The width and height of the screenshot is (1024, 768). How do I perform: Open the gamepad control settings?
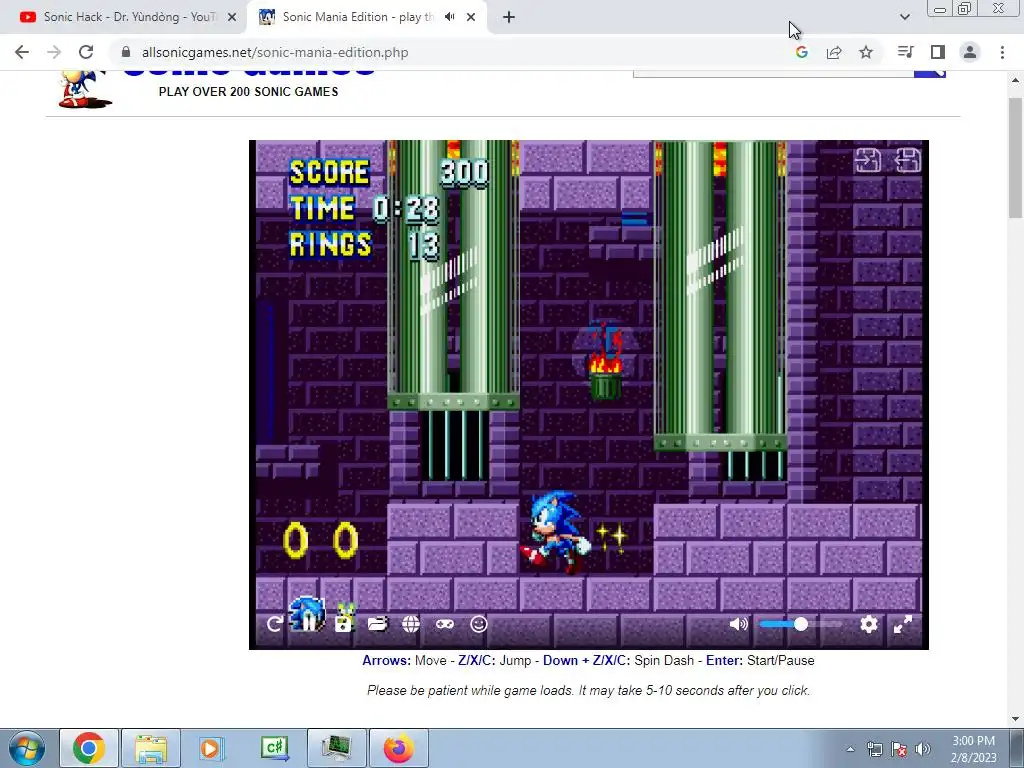[x=445, y=624]
